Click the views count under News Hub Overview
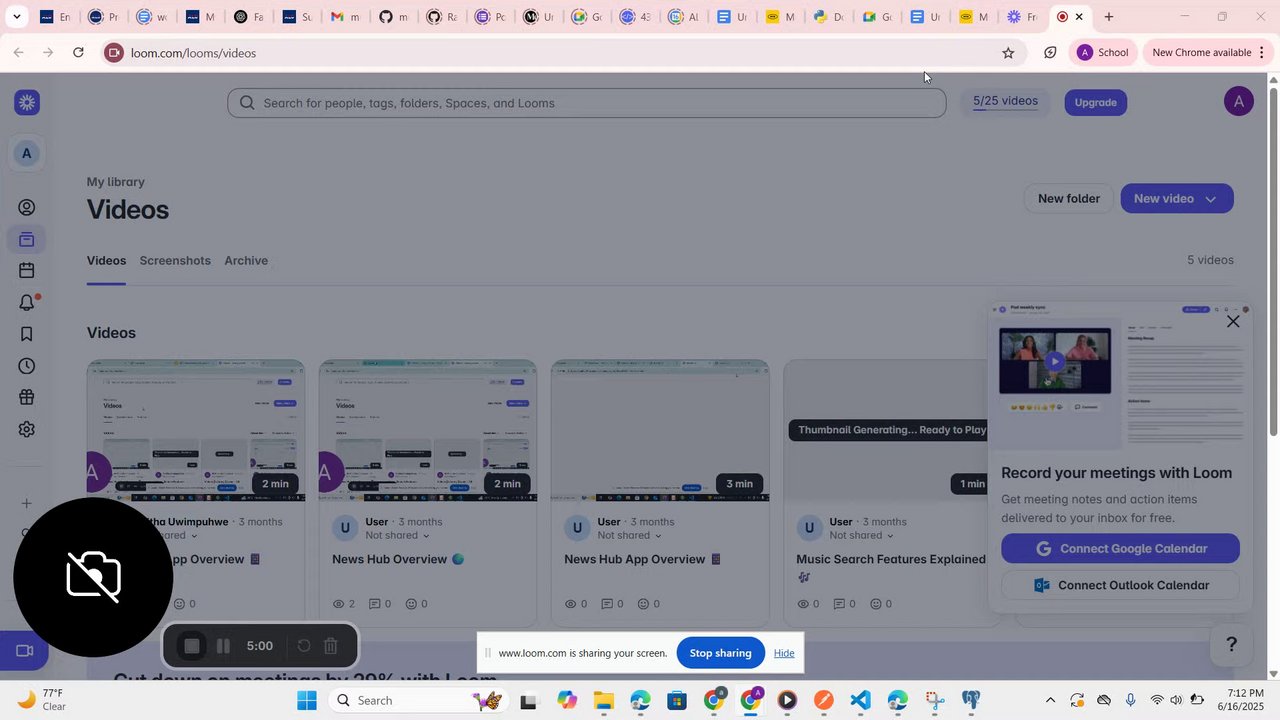Screen dimensions: 1280x720 tap(343, 604)
